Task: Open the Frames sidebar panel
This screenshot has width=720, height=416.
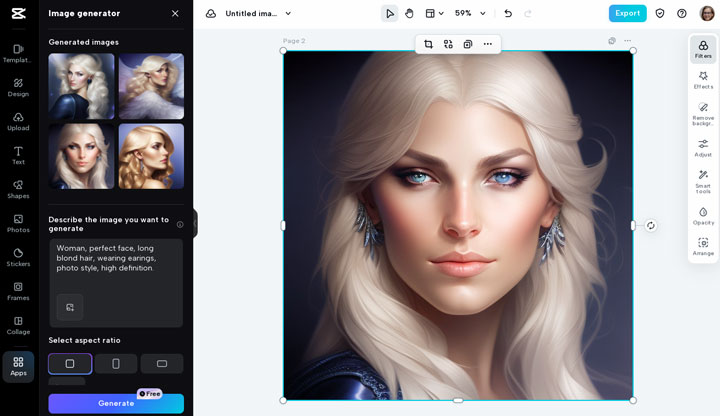Action: tap(18, 291)
